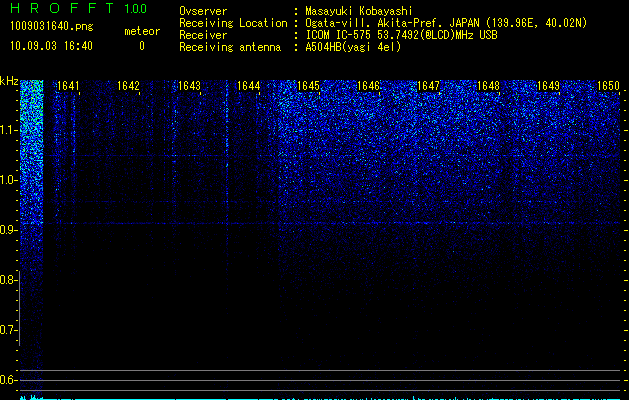Click the name Masayuki Kobayashi

359,11
